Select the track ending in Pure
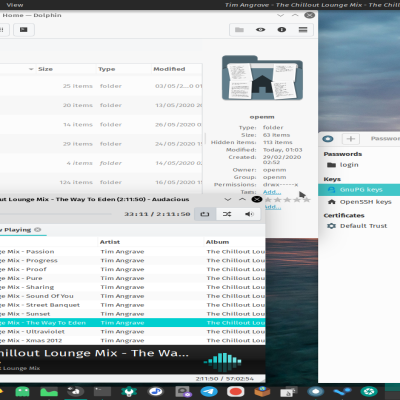The image size is (400, 400). click(x=133, y=278)
